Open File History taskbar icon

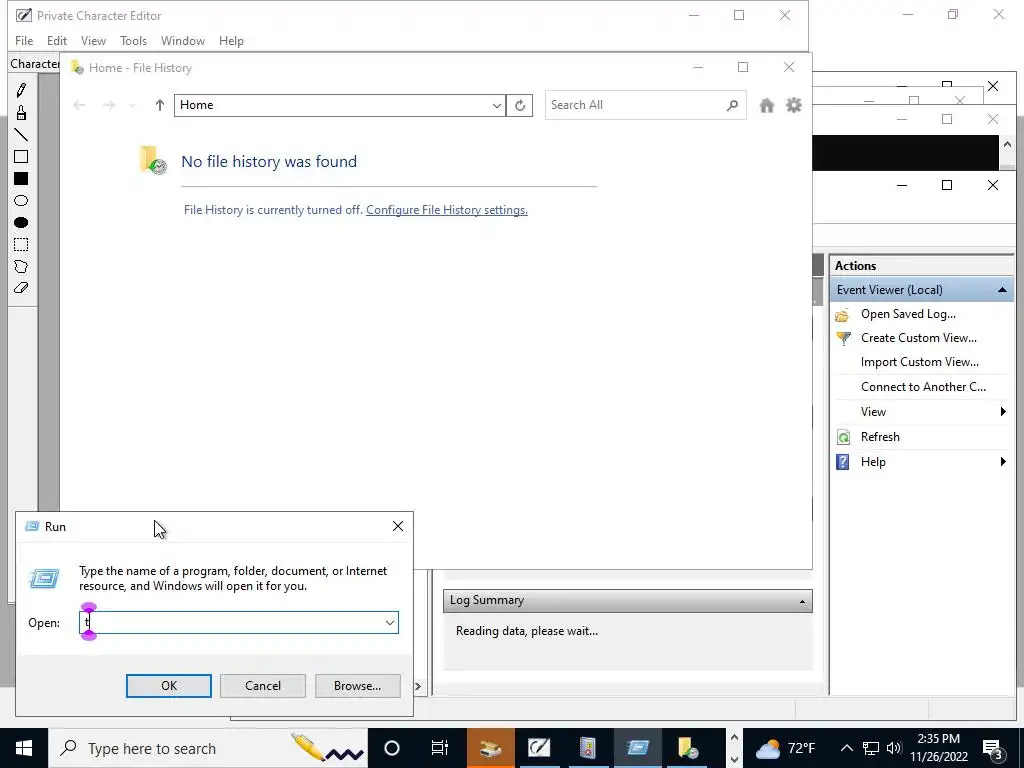pyautogui.click(x=686, y=748)
